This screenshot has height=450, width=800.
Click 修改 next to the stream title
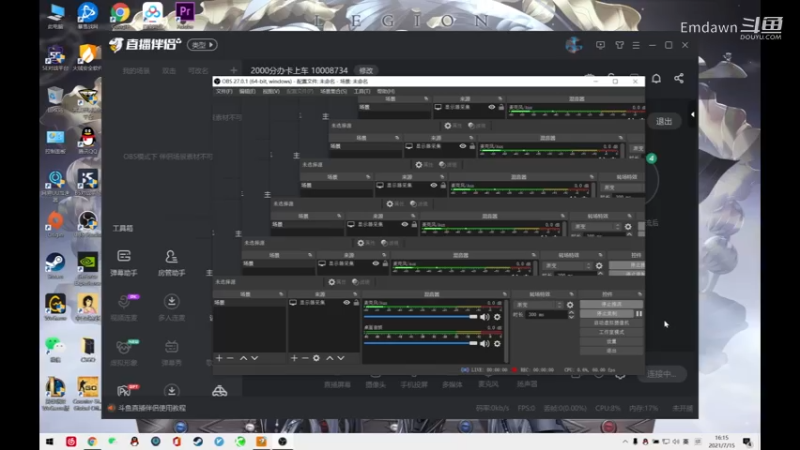coord(366,70)
